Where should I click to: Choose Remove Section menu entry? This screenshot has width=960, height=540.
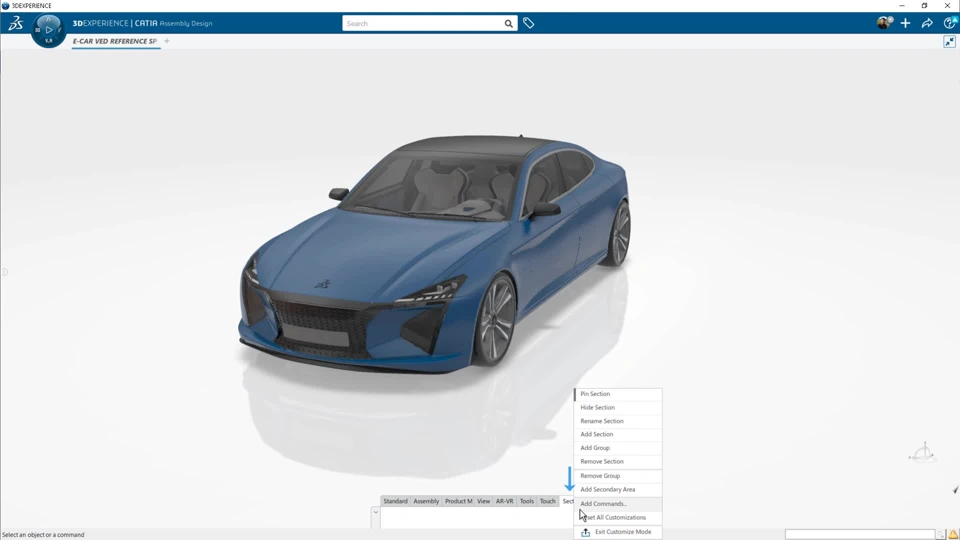(618, 461)
